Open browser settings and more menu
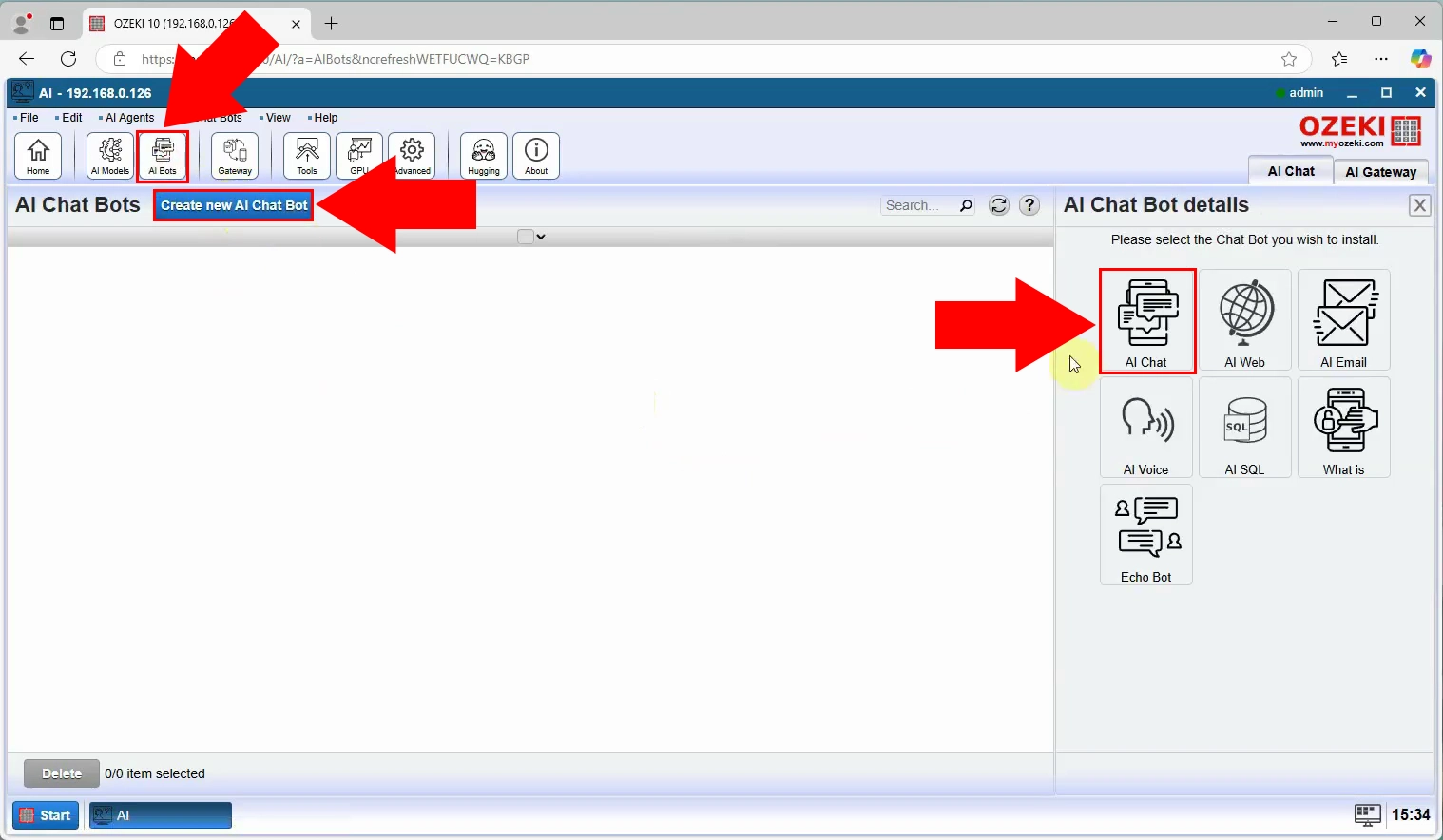Screen dimensions: 1443x840 point(1381,59)
